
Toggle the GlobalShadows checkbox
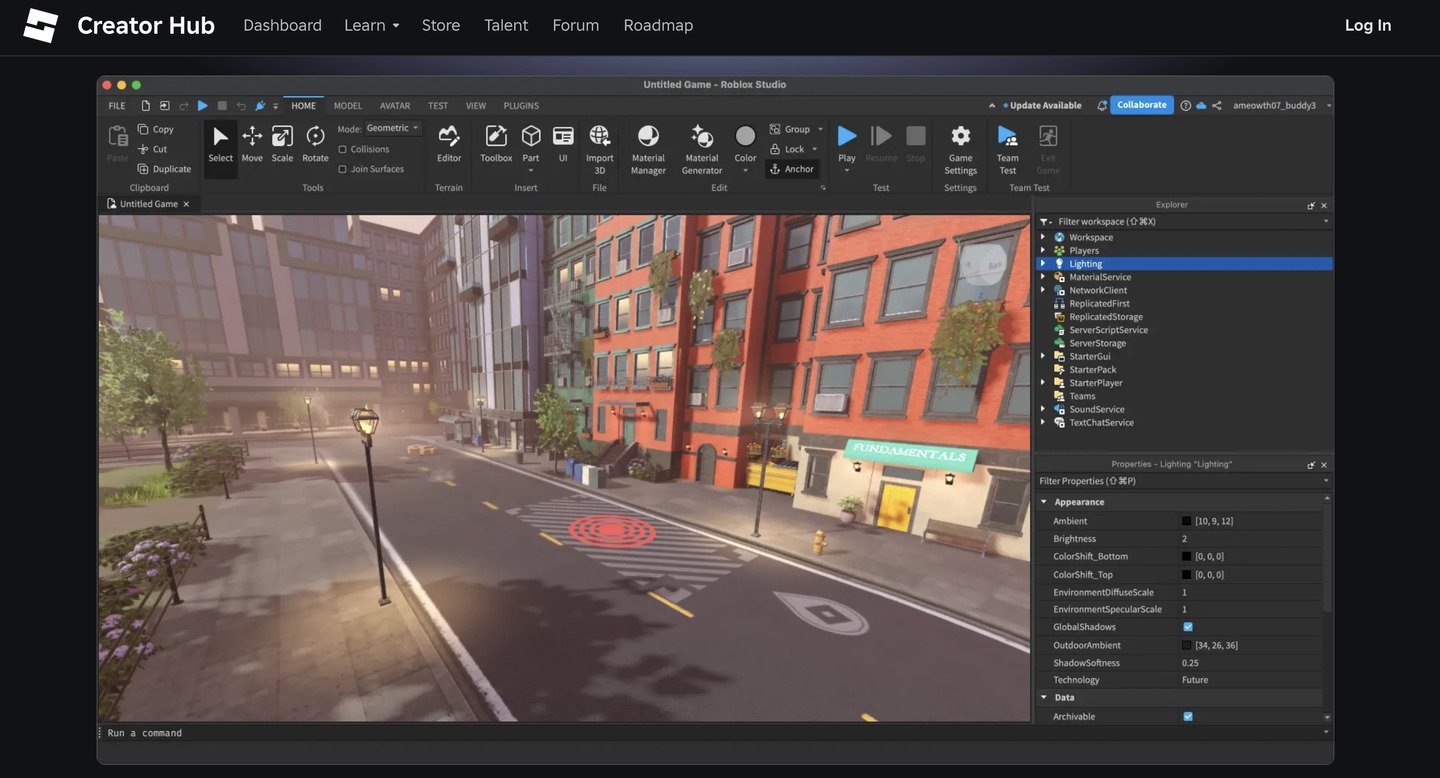point(1188,627)
